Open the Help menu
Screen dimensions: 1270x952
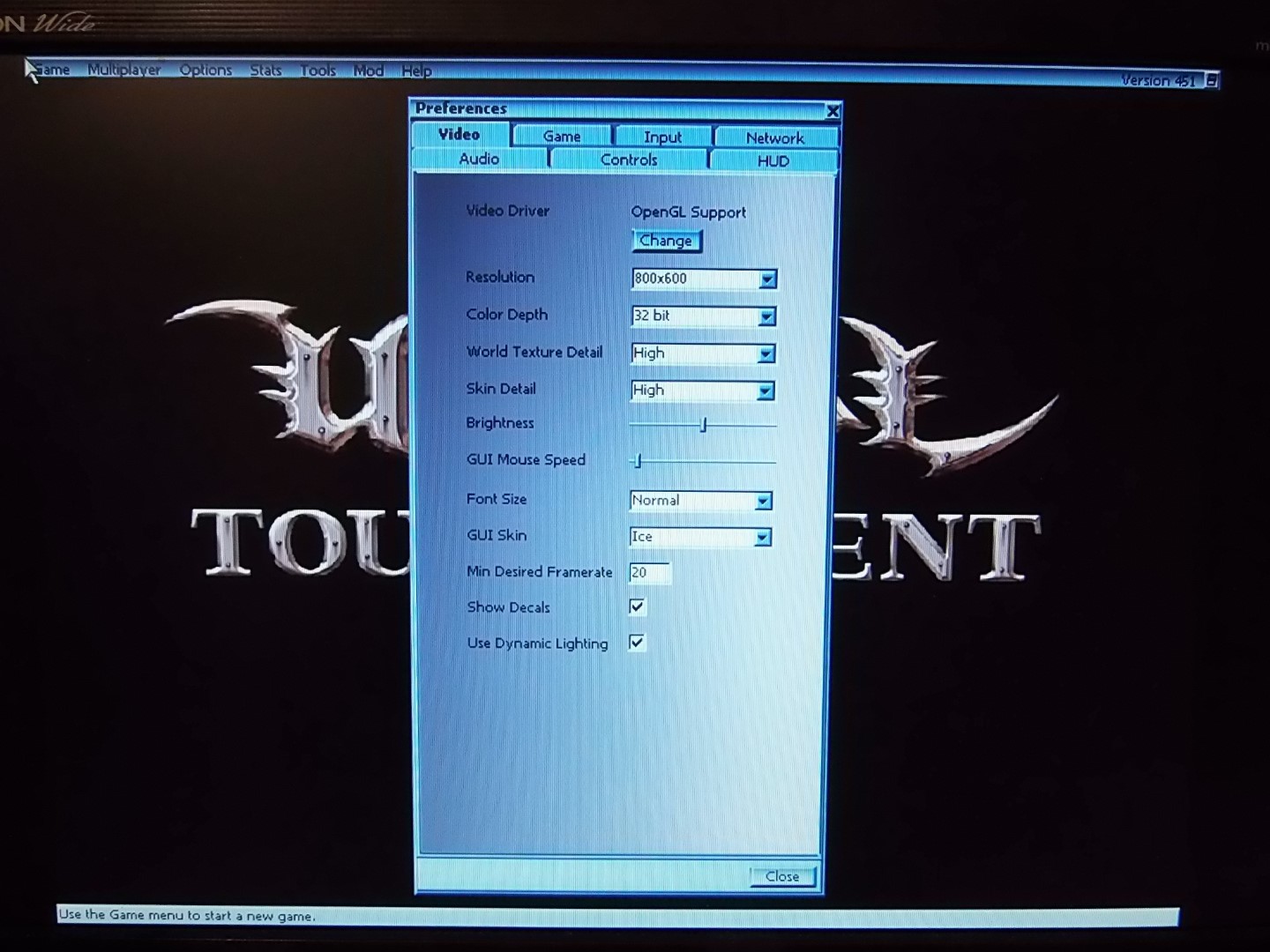(416, 71)
